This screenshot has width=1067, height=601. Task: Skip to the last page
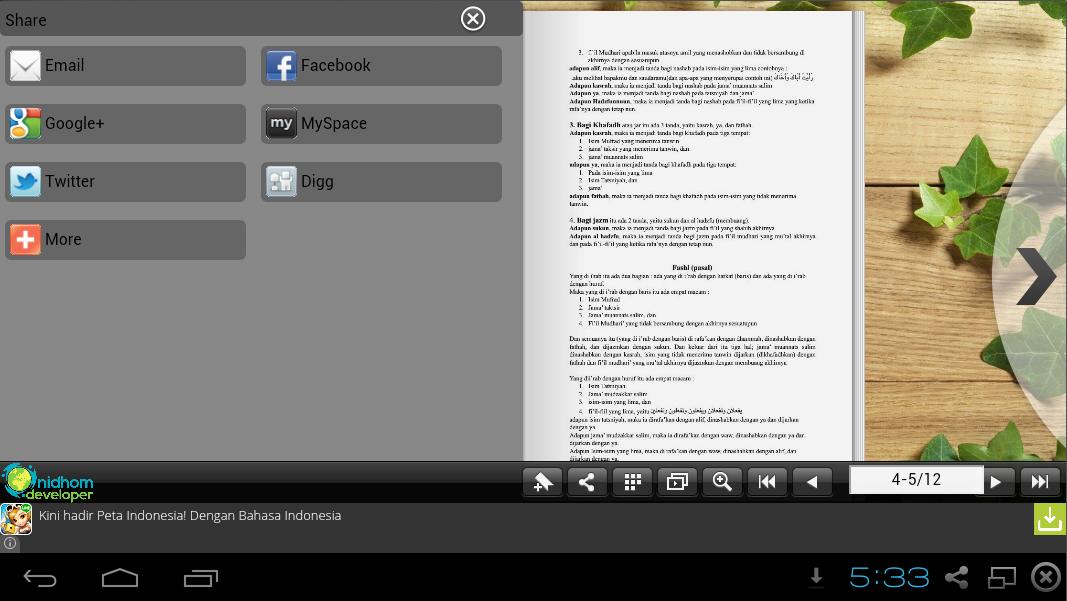point(1040,482)
